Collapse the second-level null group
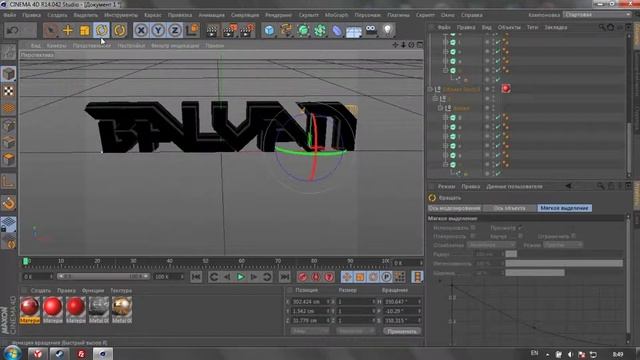 [436, 99]
